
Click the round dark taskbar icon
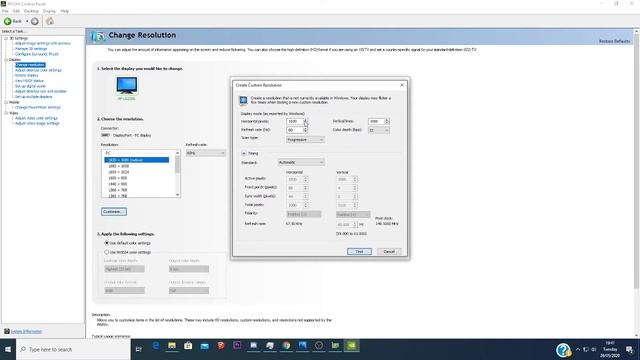(x=319, y=346)
